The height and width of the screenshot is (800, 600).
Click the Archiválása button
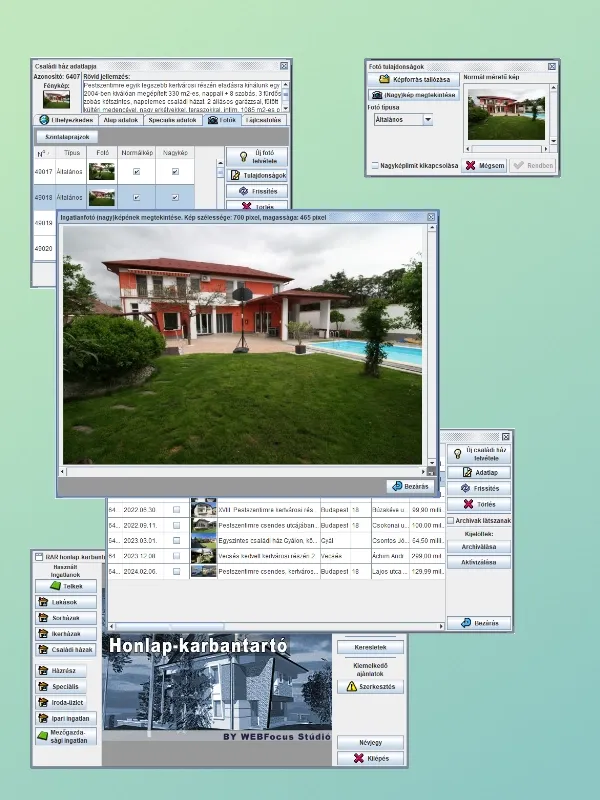[x=479, y=546]
